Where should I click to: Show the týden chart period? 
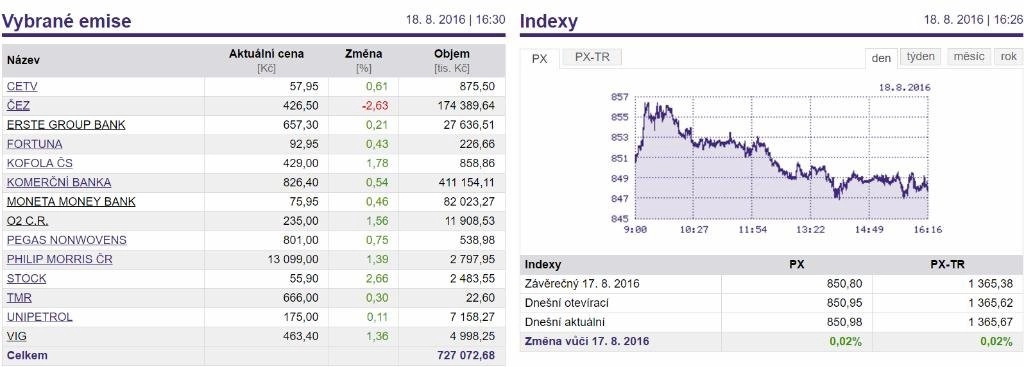point(921,57)
